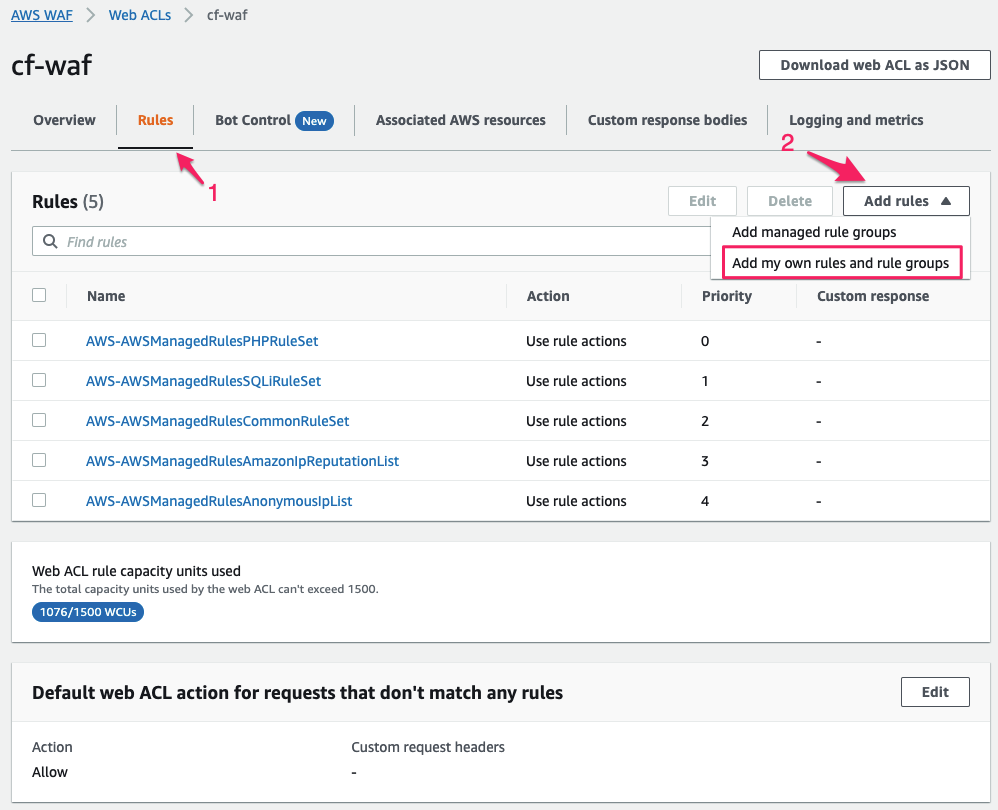Open AWS-AWSManagedRulesCommonRuleSet rule link
The height and width of the screenshot is (810, 998).
[217, 421]
